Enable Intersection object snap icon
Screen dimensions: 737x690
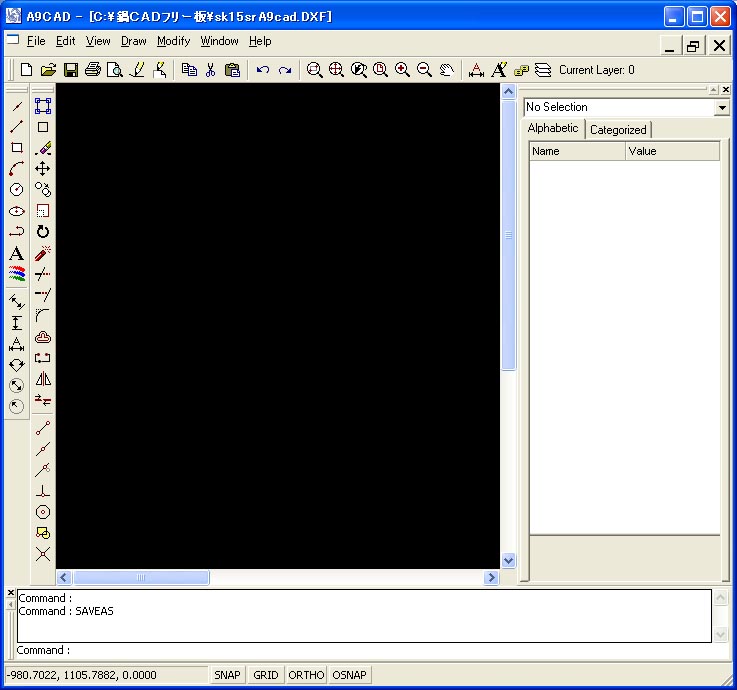43,554
